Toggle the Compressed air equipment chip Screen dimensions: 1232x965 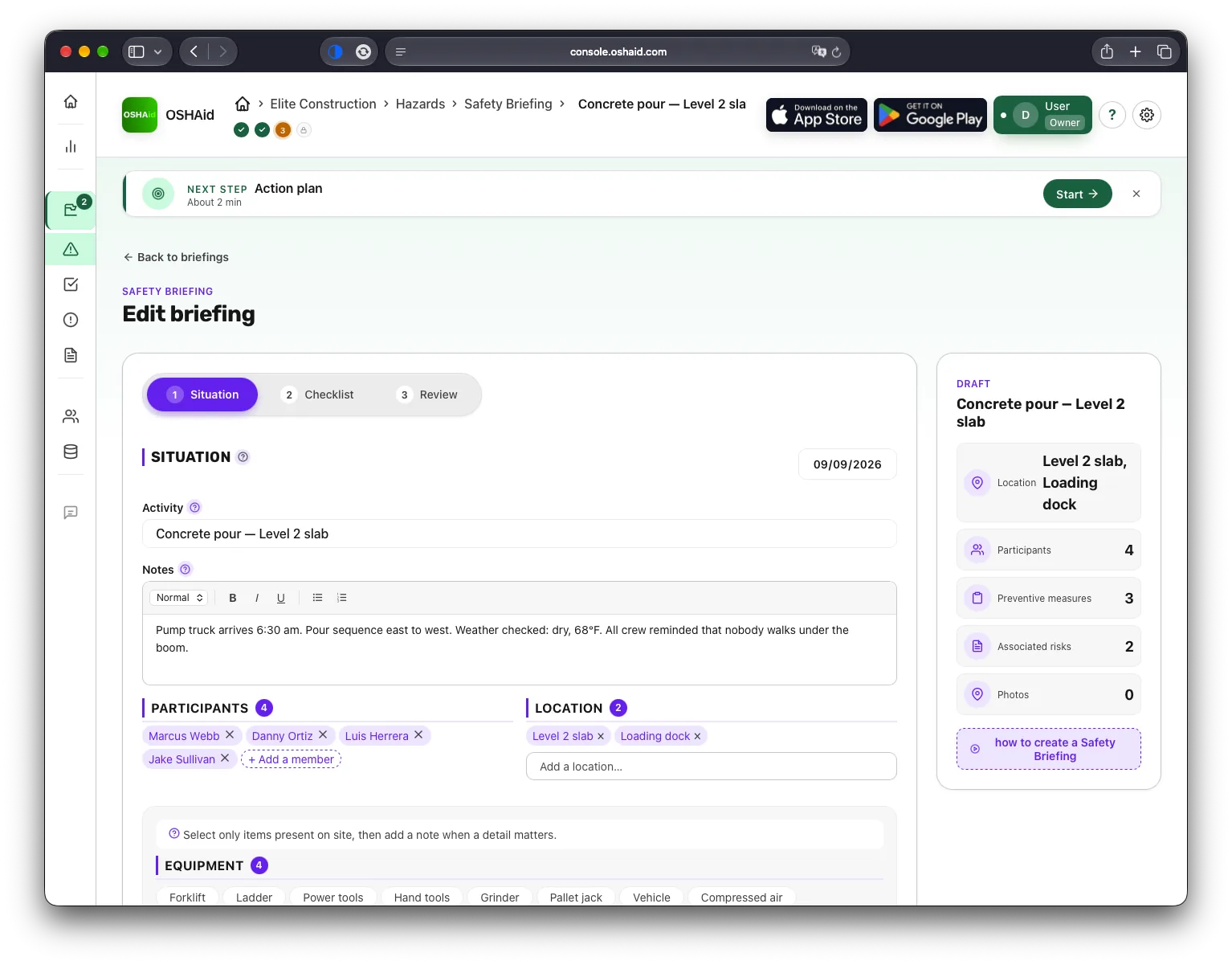pyautogui.click(x=741, y=898)
